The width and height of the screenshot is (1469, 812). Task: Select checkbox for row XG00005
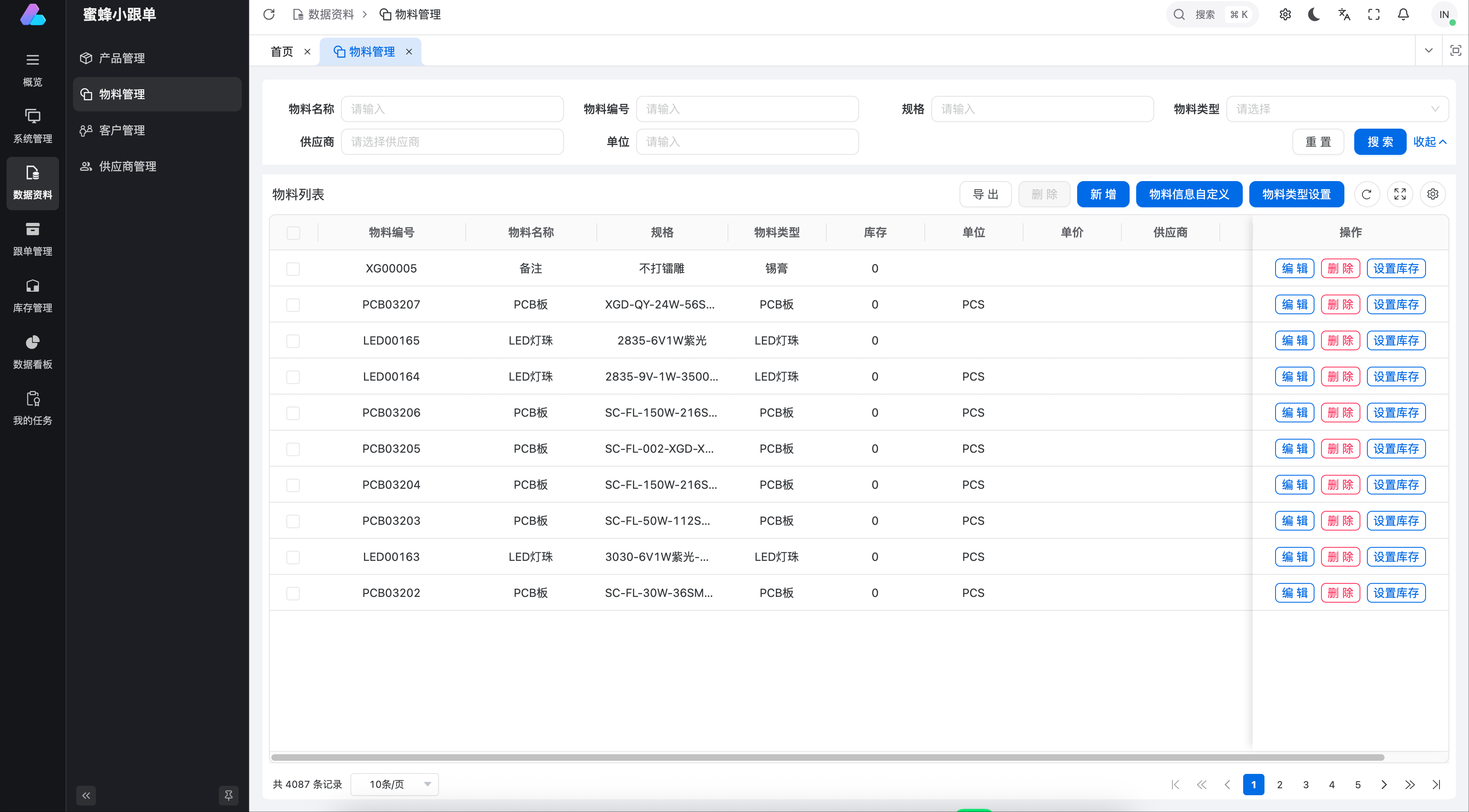293,268
